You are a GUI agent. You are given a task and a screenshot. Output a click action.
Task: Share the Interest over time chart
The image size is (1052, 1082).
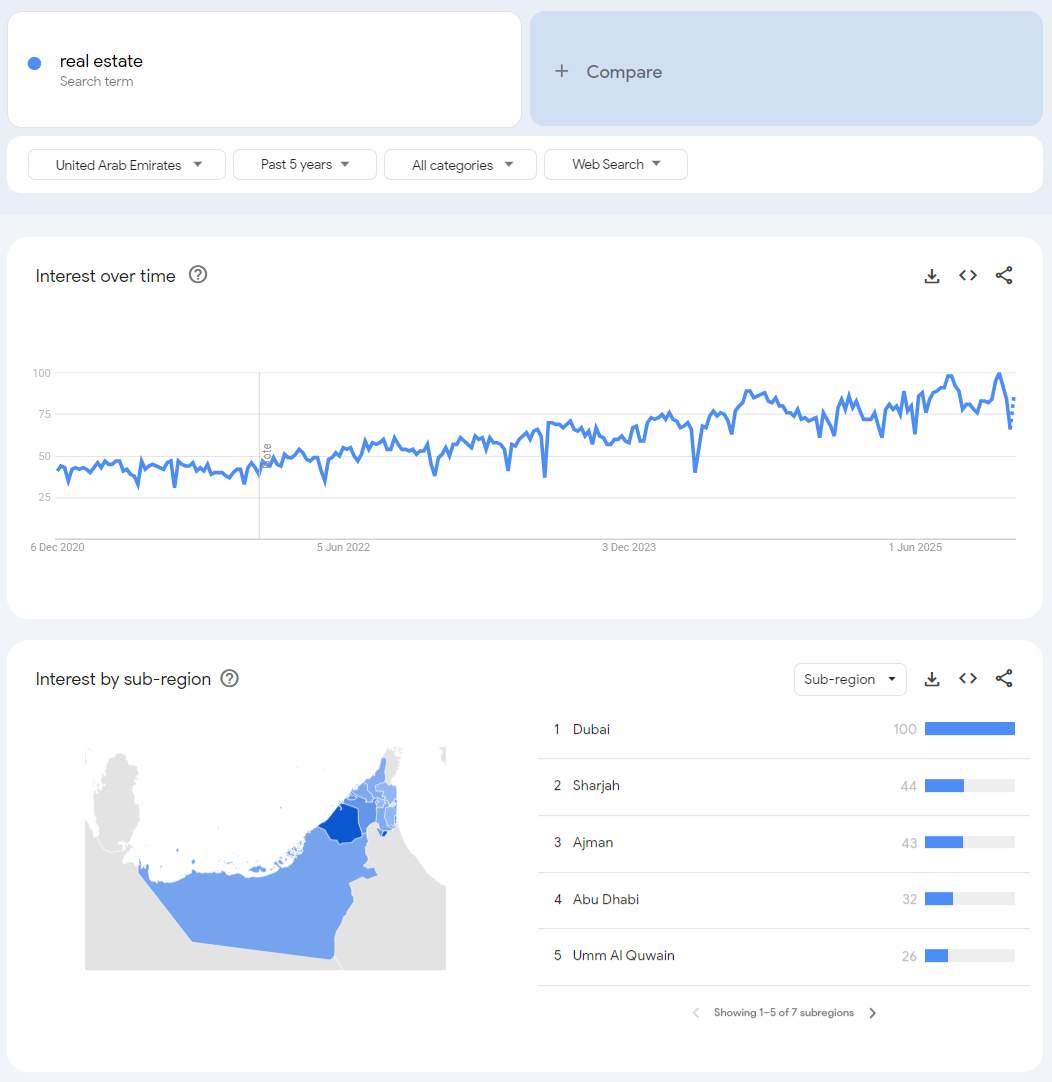coord(1004,276)
